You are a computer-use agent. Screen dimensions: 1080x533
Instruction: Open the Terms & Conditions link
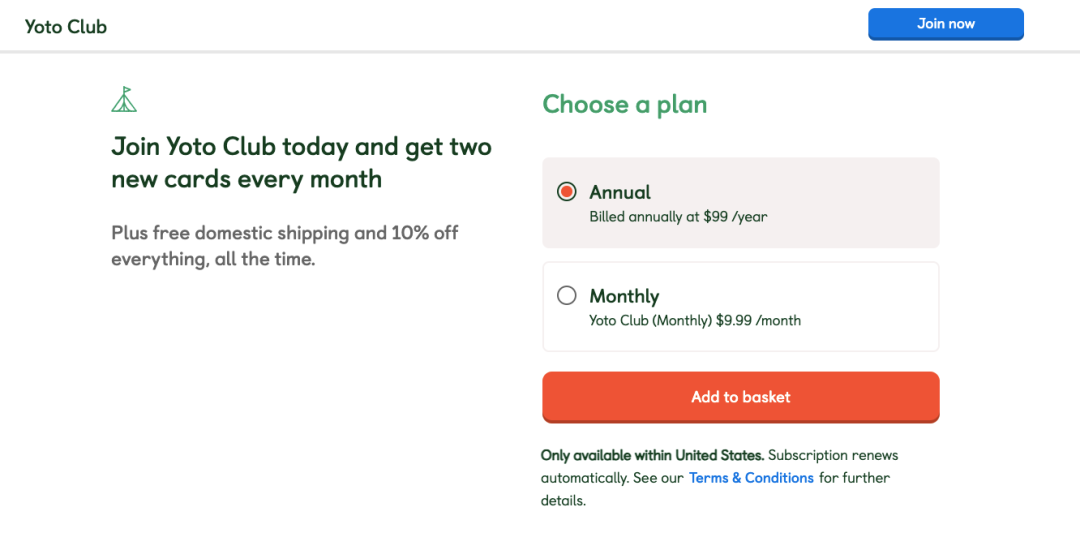pos(751,478)
